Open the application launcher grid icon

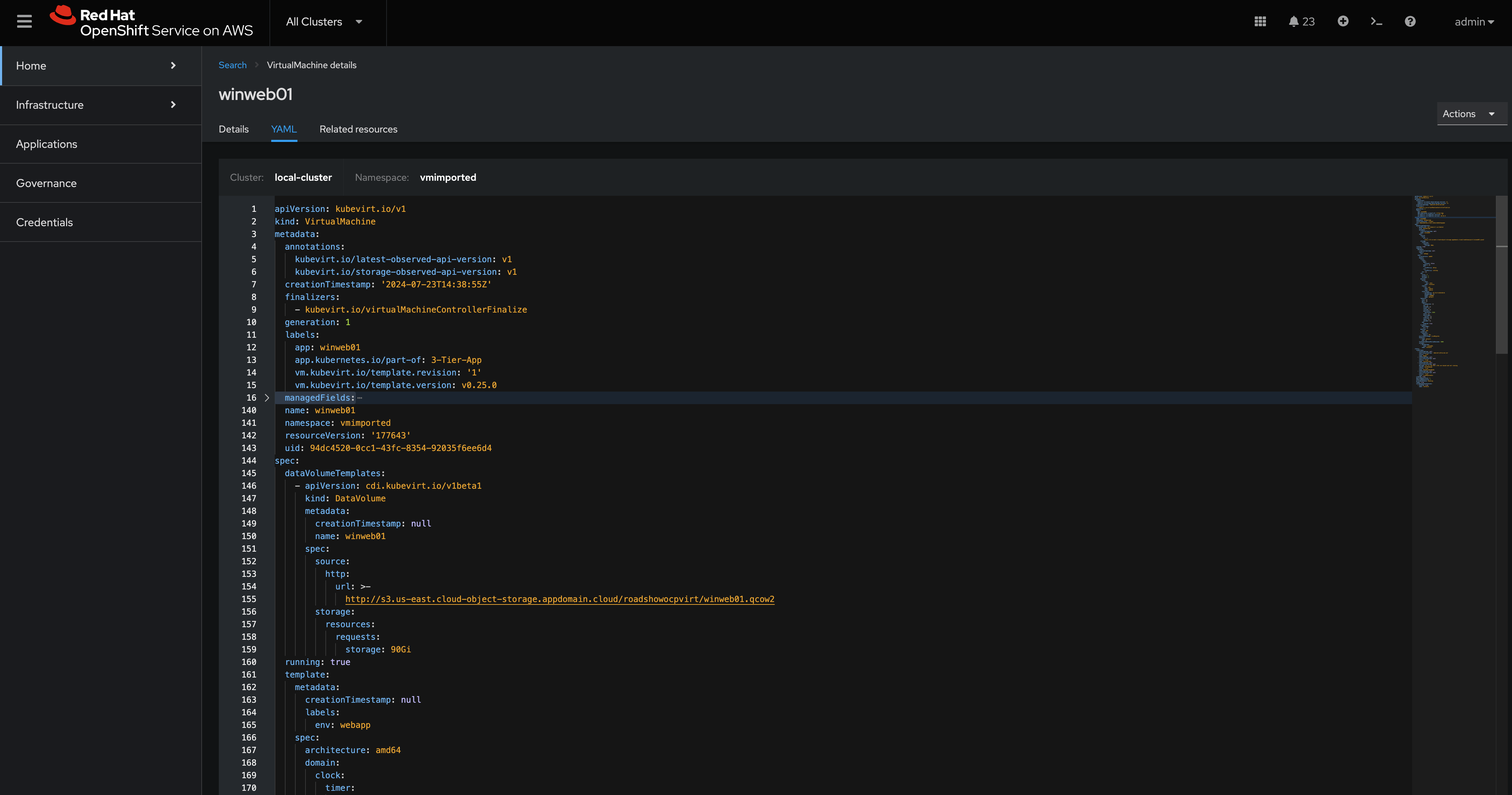[1260, 22]
